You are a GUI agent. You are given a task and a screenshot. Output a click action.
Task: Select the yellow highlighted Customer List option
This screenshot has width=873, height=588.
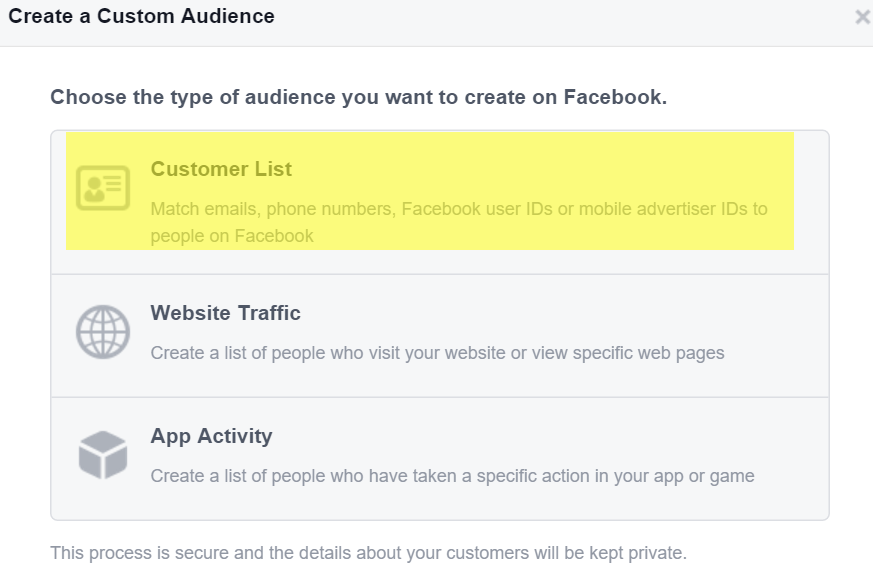430,191
